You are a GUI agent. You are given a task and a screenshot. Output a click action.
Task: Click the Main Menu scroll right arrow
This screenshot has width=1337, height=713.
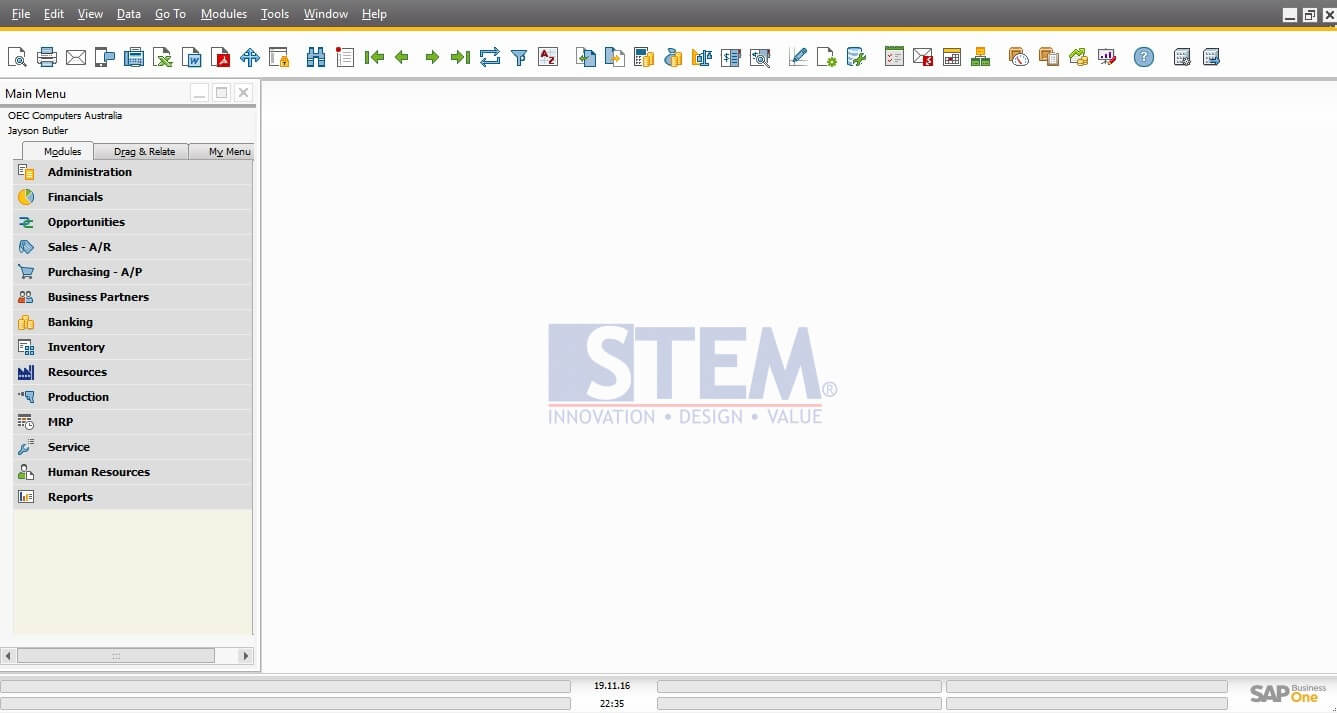coord(246,656)
